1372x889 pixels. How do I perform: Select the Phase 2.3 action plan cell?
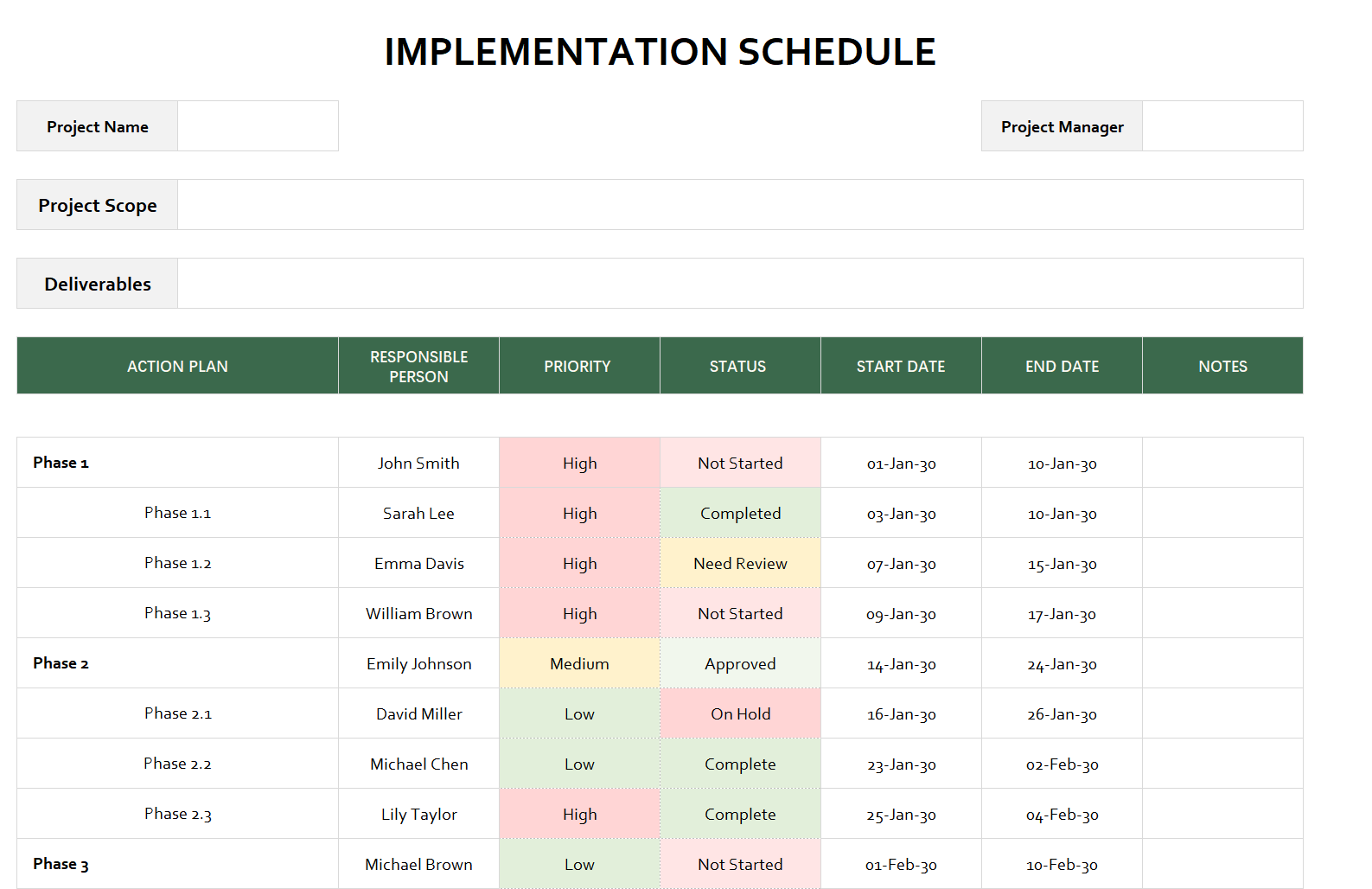click(x=177, y=814)
